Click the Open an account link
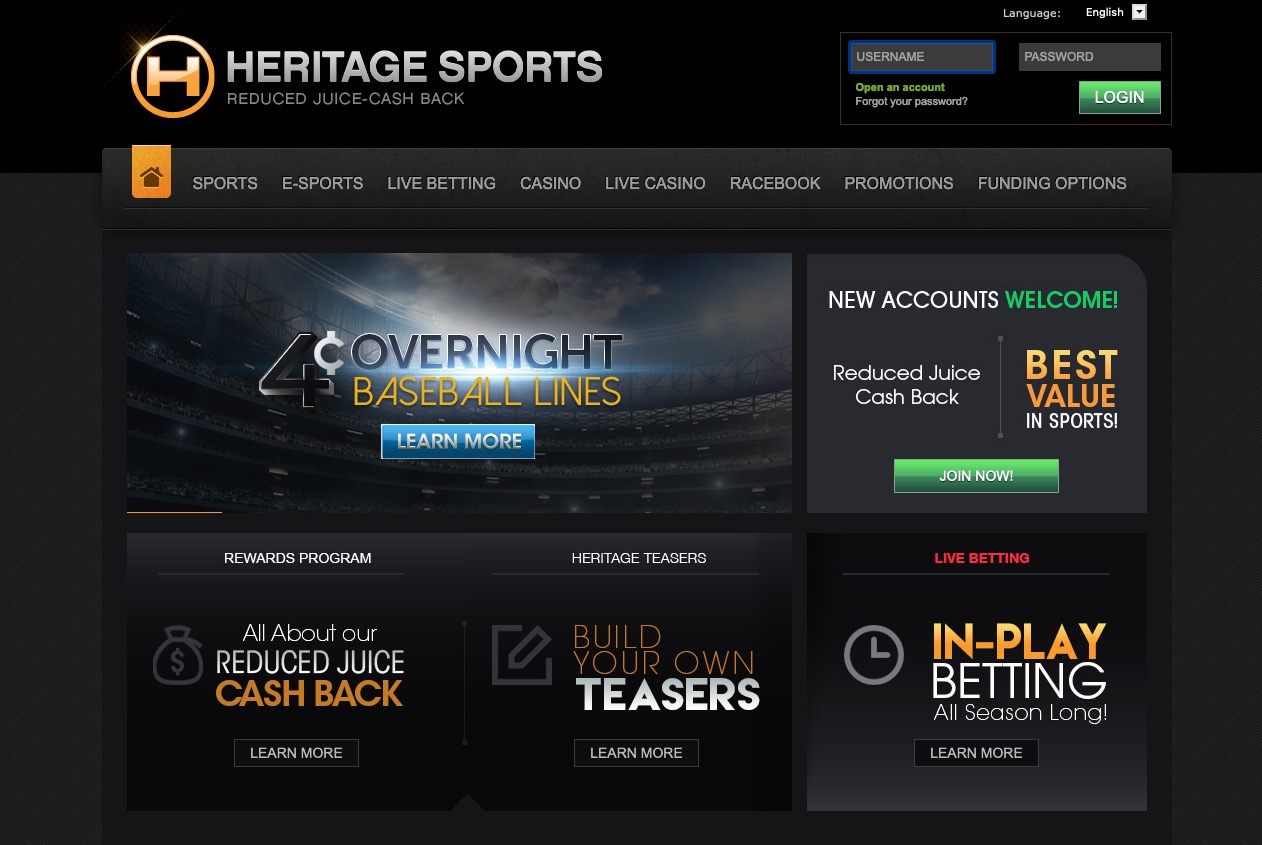 coord(900,88)
